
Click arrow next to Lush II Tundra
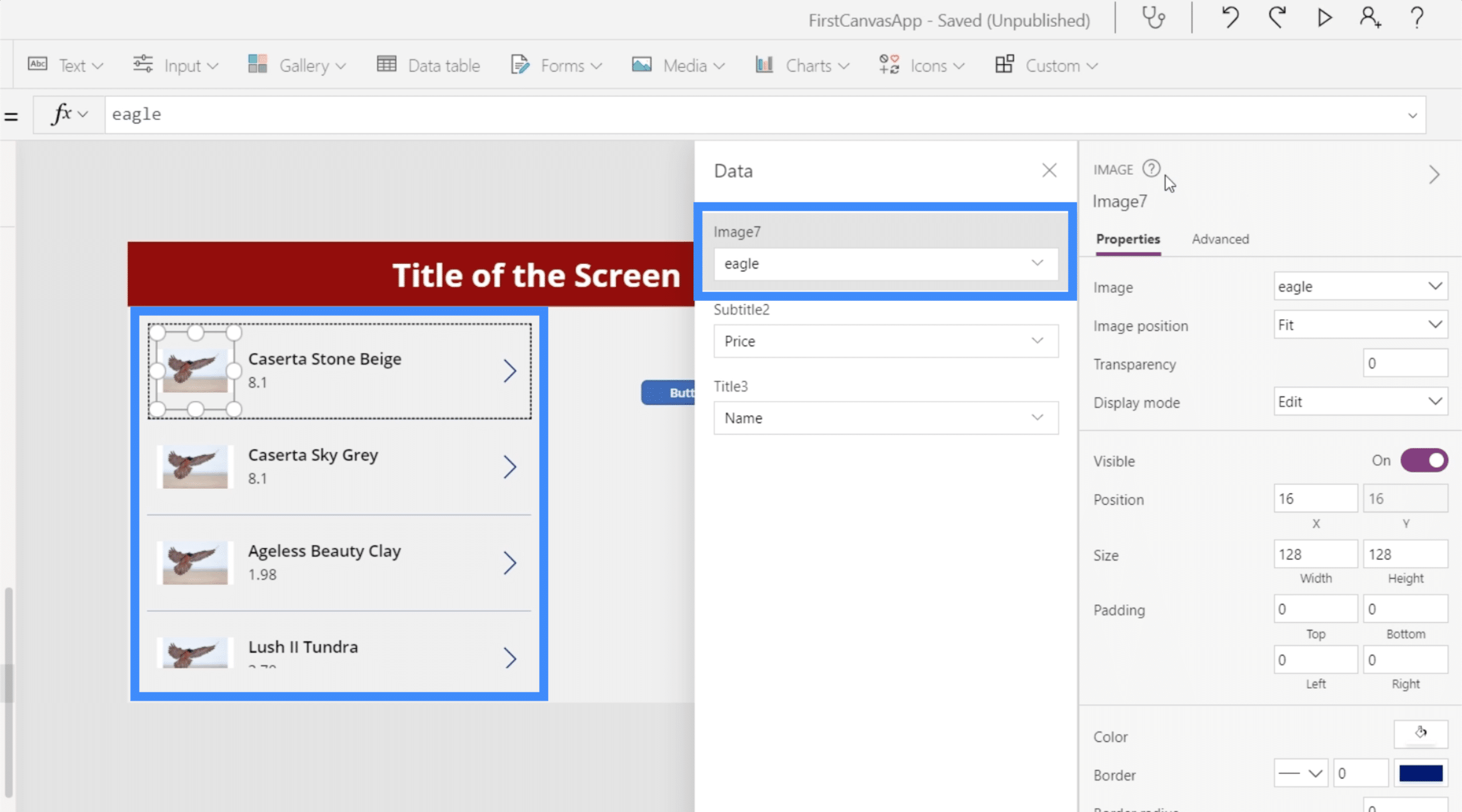click(509, 658)
